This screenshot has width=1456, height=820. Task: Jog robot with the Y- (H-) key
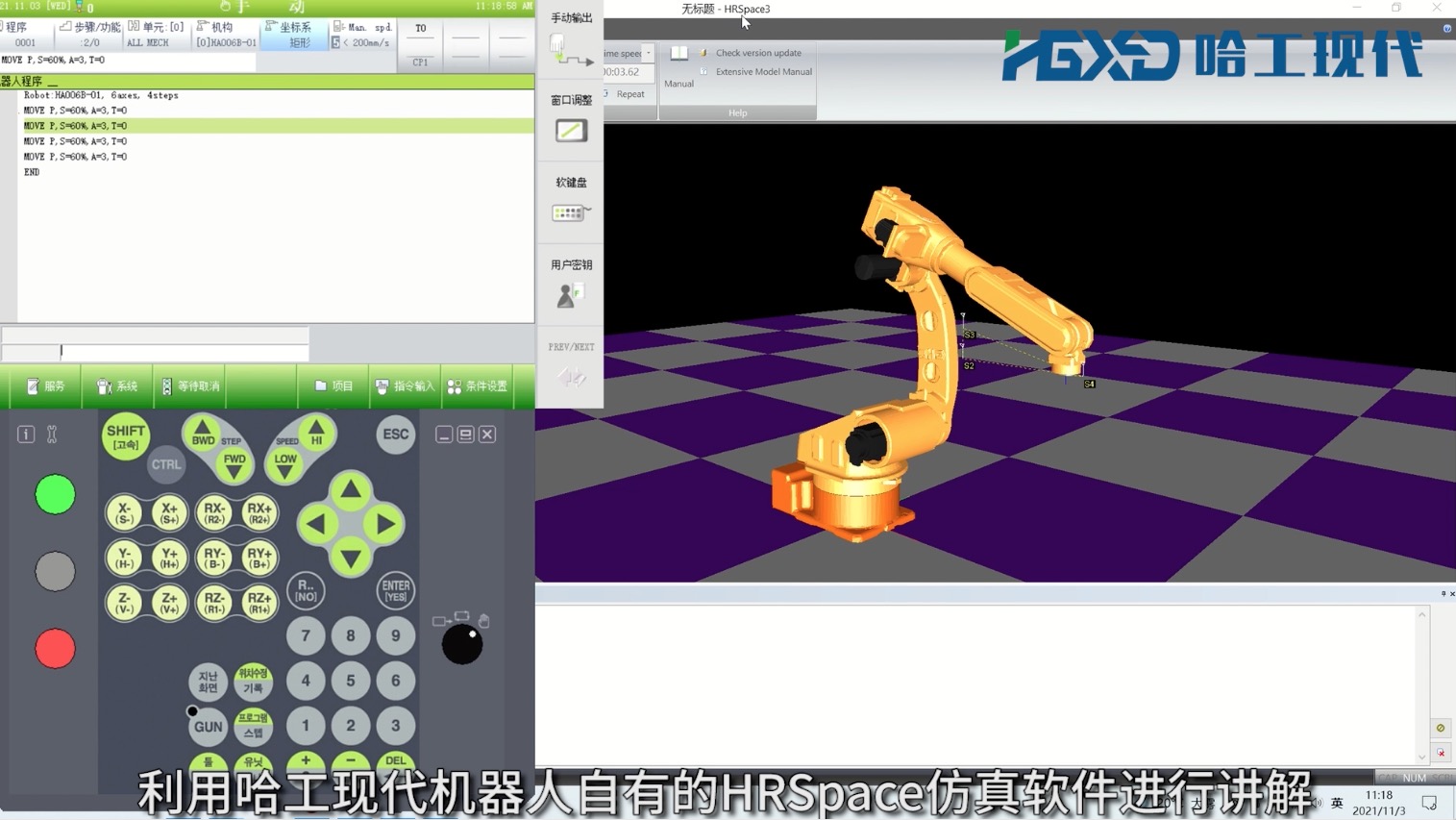124,558
